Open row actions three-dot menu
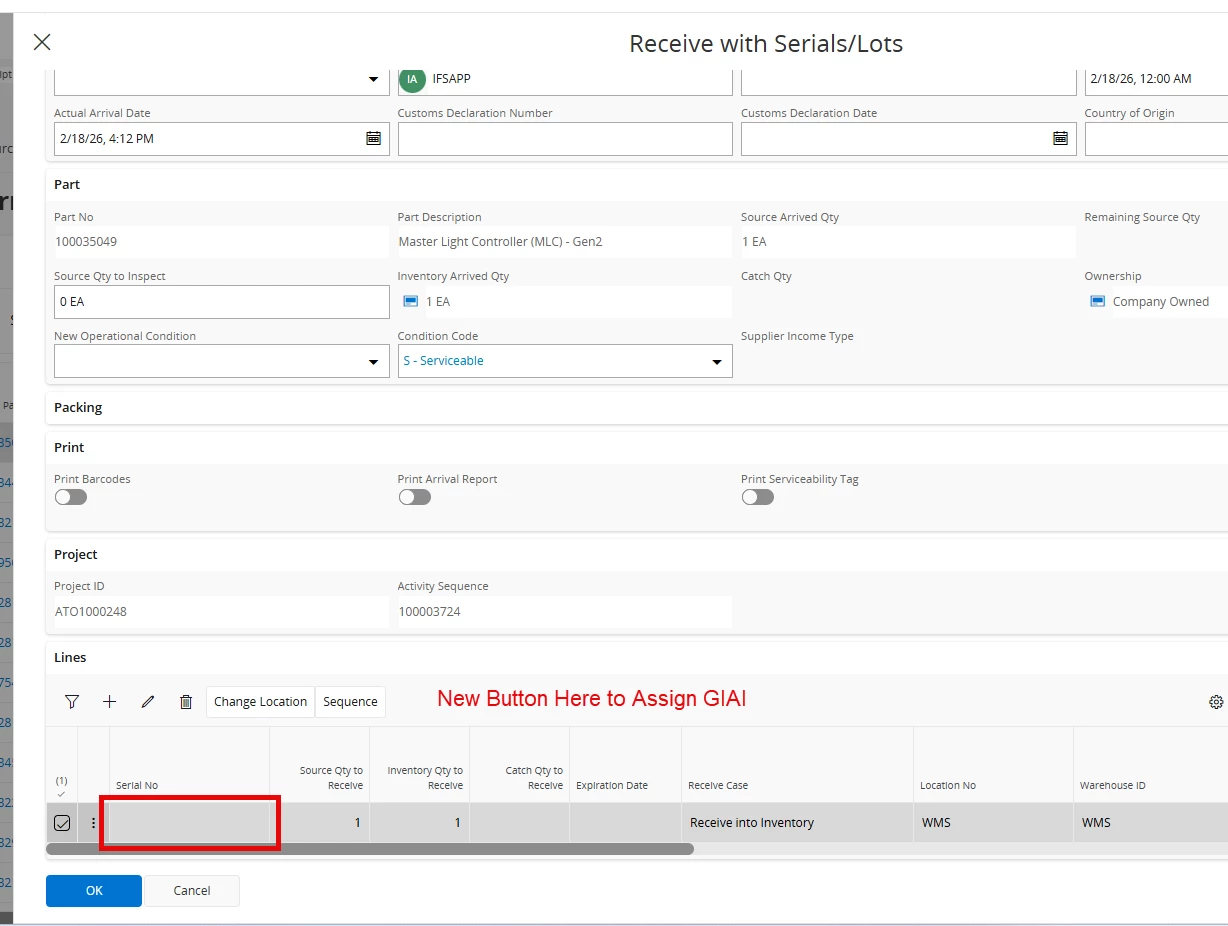 [94, 823]
